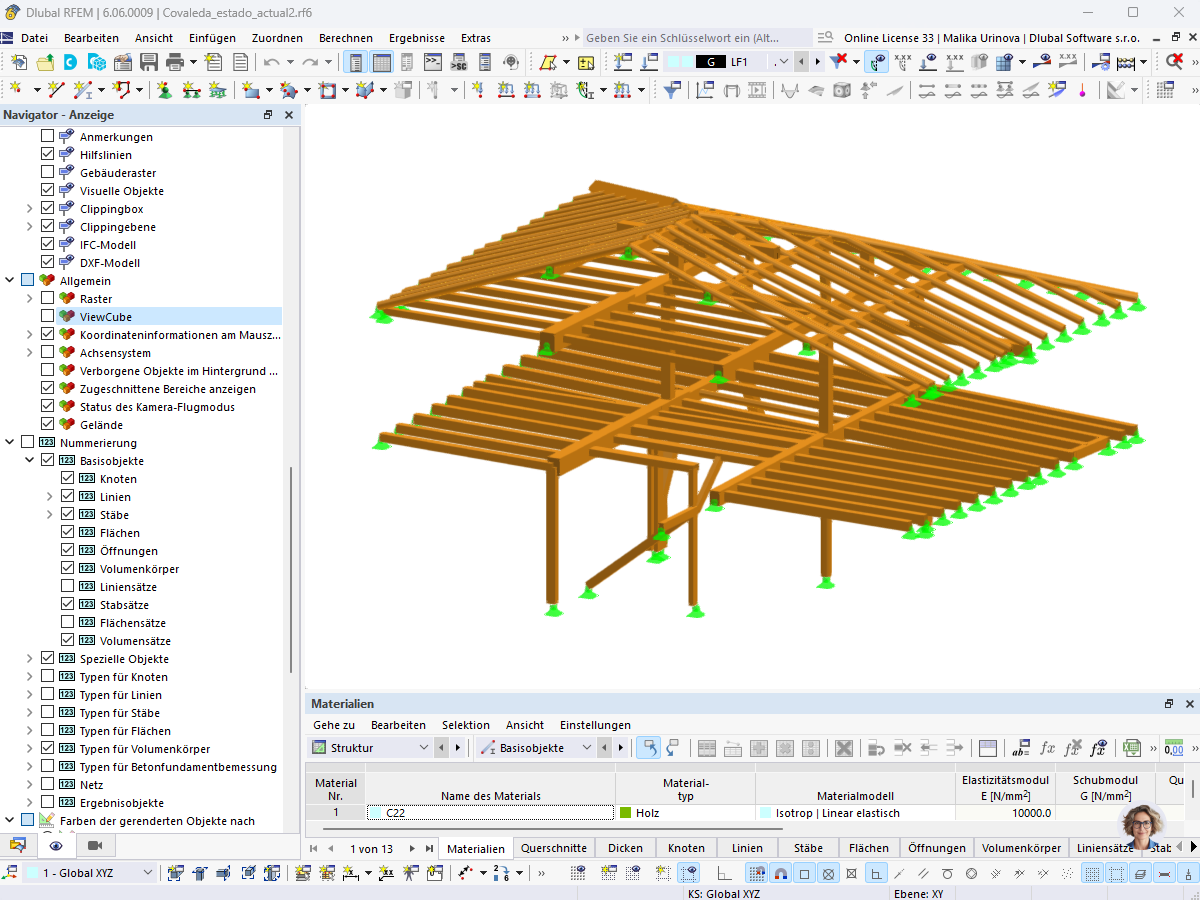
Task: Click the Isotrop material model color swatch
Action: (x=766, y=813)
